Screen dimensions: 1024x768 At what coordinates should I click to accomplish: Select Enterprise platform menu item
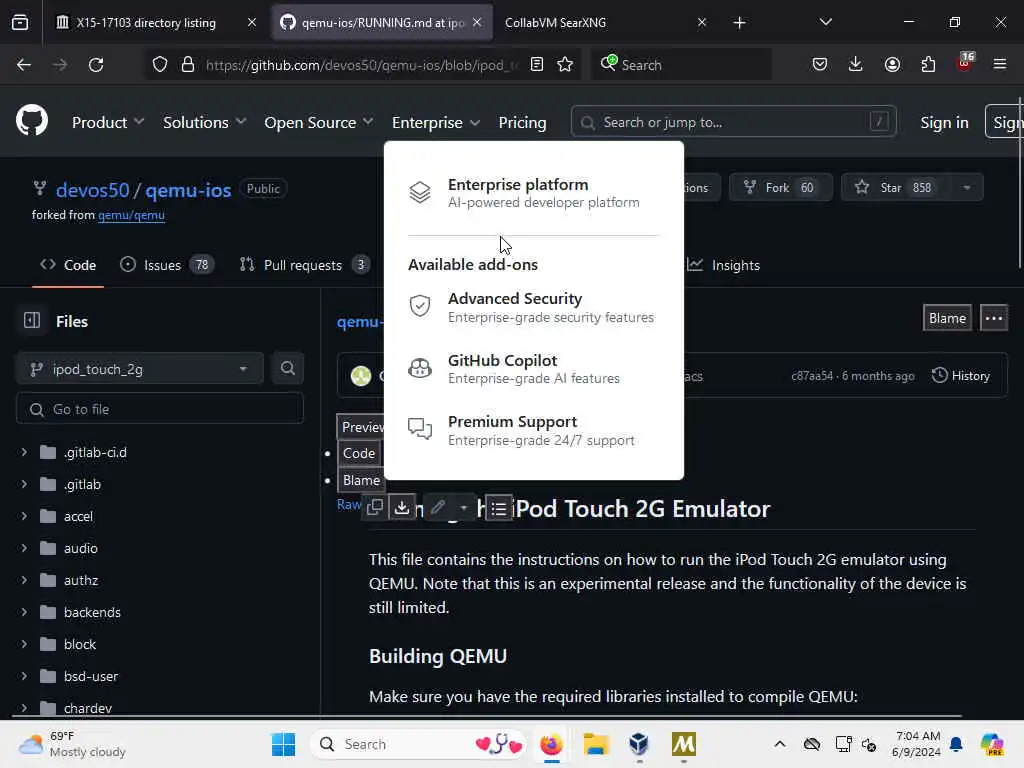(534, 193)
